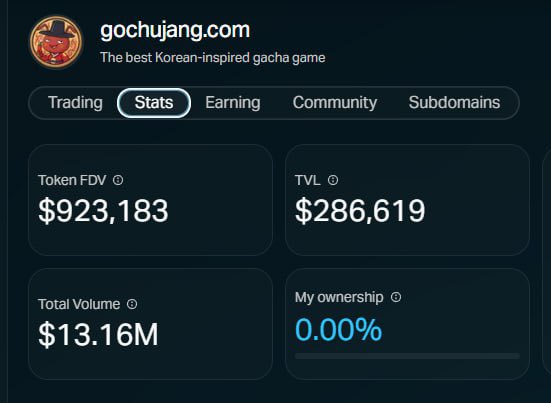The height and width of the screenshot is (403, 551).
Task: Select the Stats tab
Action: (x=154, y=103)
